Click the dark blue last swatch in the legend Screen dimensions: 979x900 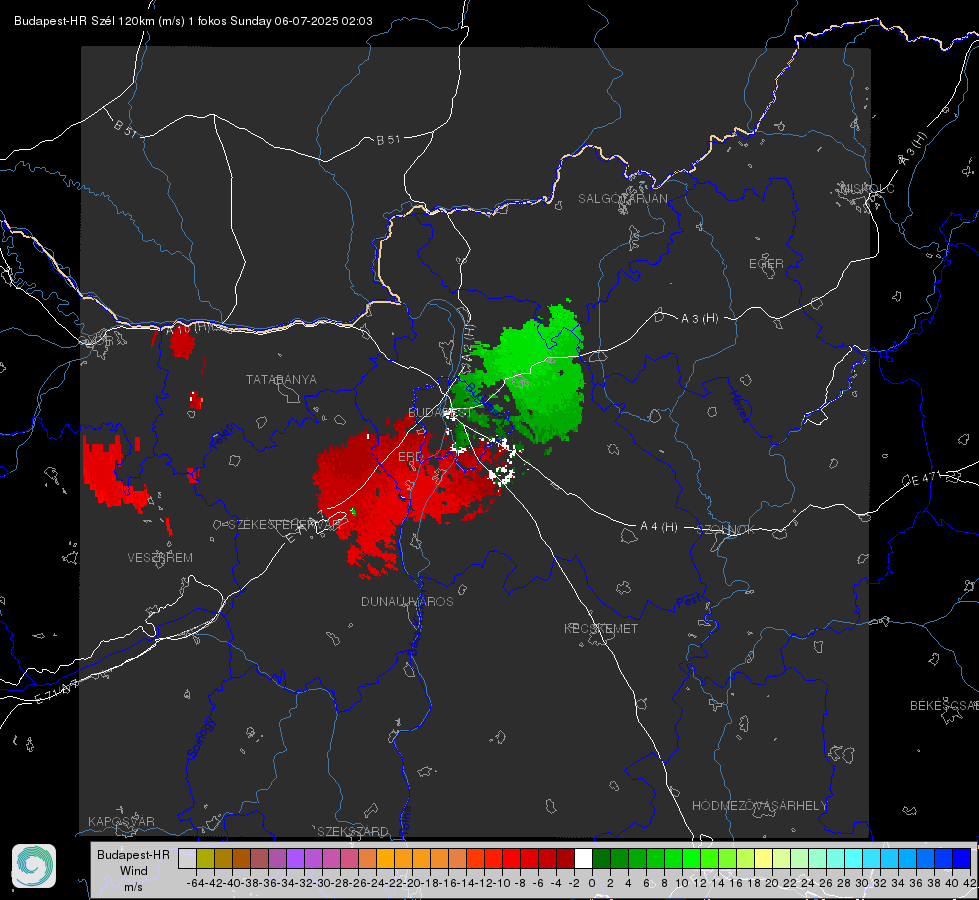pos(962,858)
